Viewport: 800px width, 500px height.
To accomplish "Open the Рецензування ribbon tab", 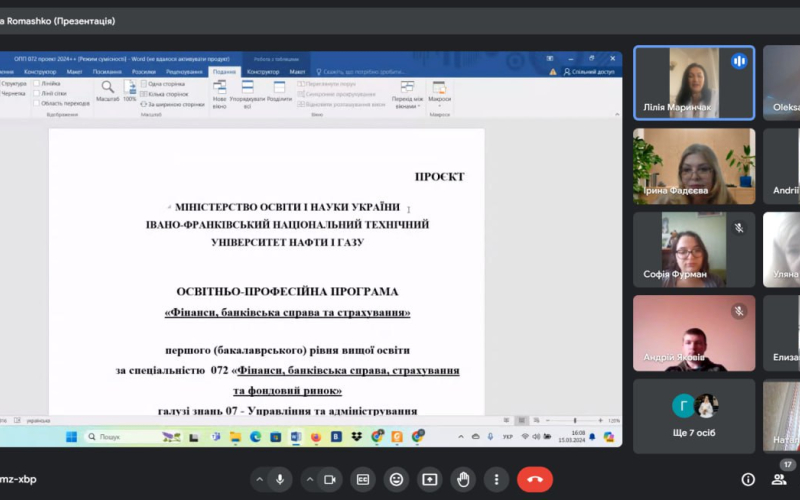I will (x=184, y=72).
